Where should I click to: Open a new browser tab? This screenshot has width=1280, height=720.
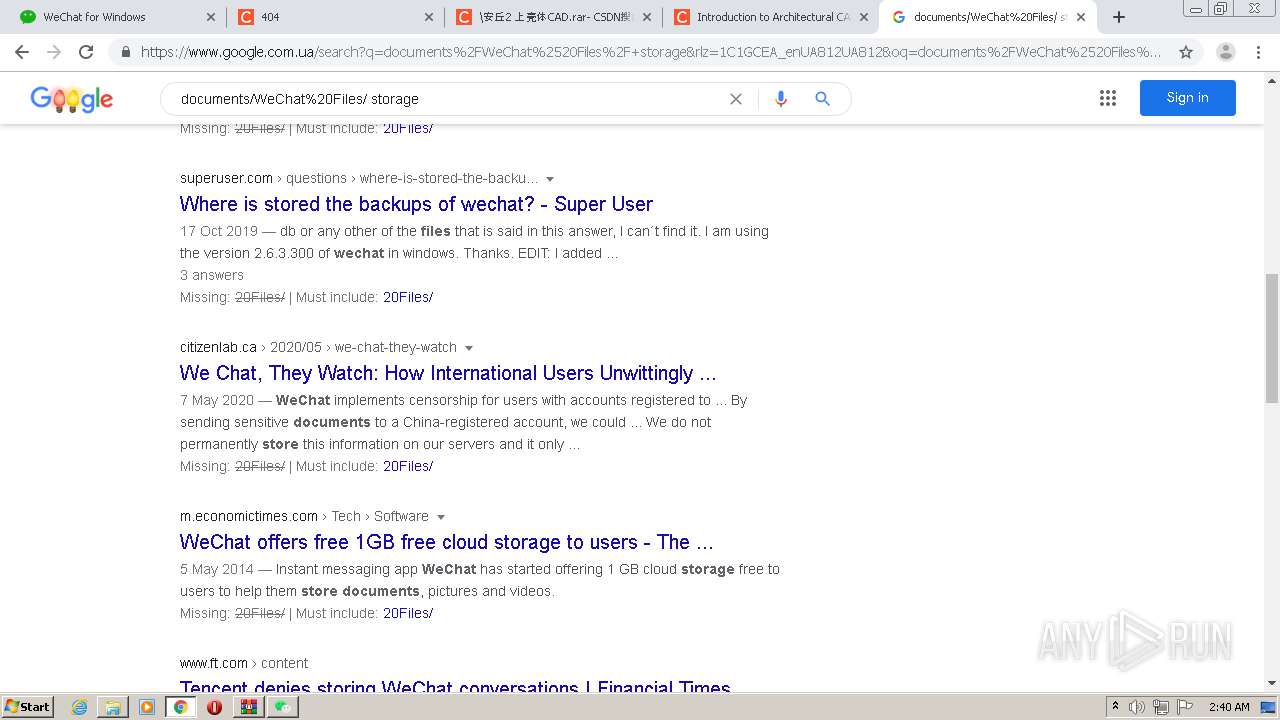click(x=1119, y=17)
